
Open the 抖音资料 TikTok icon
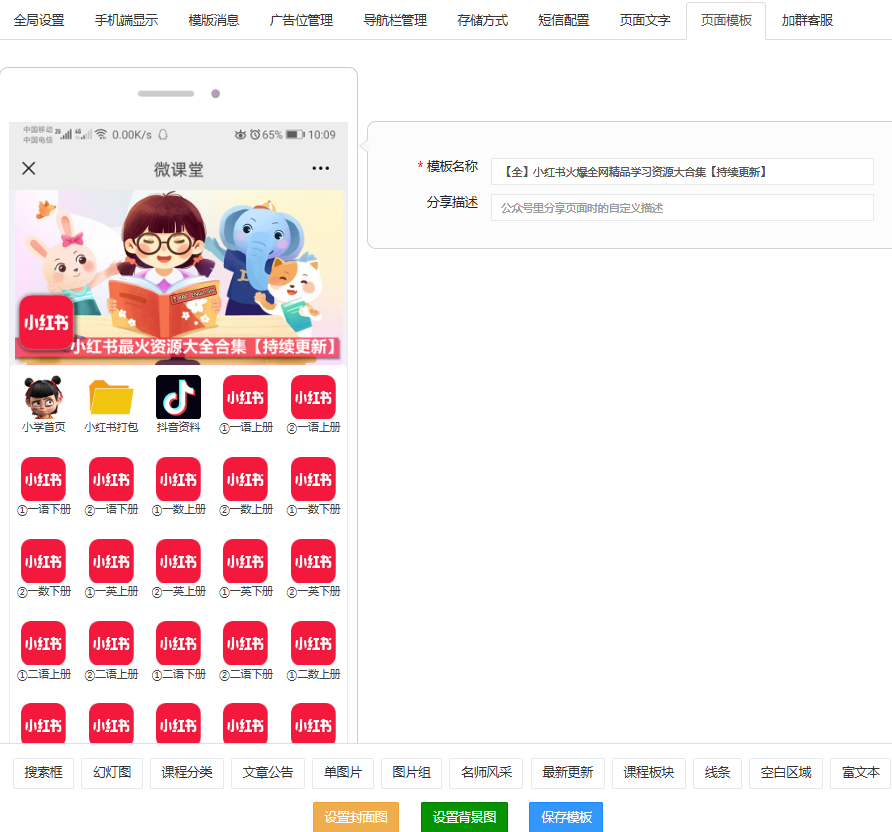point(178,398)
